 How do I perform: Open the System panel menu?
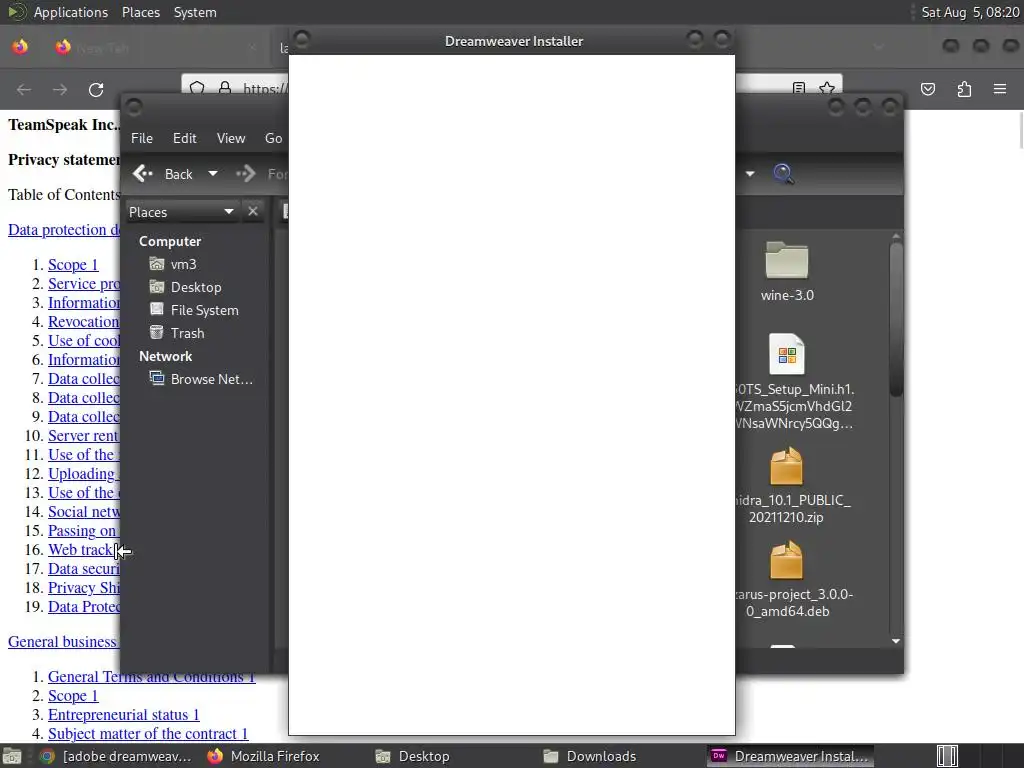click(x=195, y=12)
